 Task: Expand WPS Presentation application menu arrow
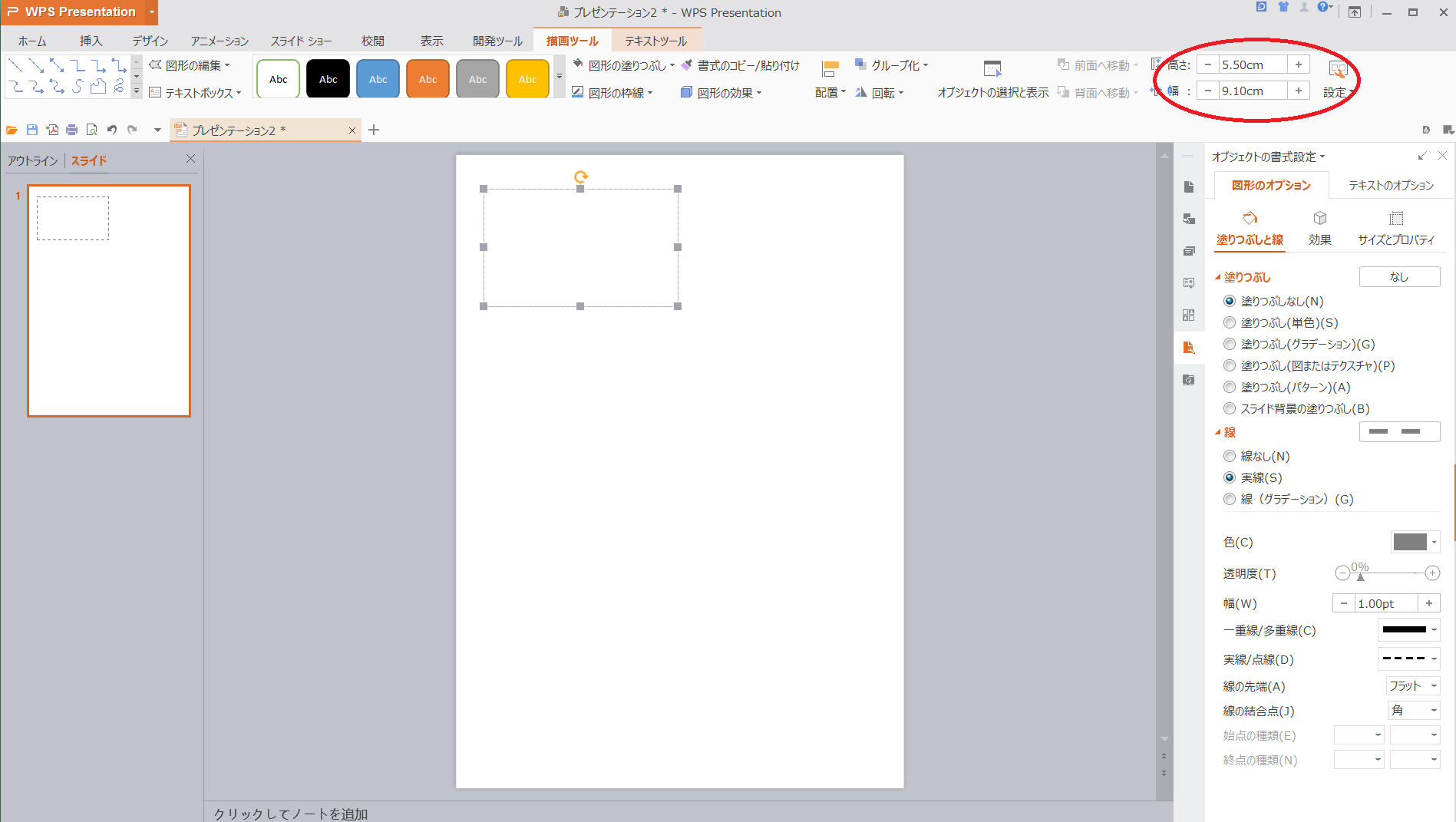point(152,12)
